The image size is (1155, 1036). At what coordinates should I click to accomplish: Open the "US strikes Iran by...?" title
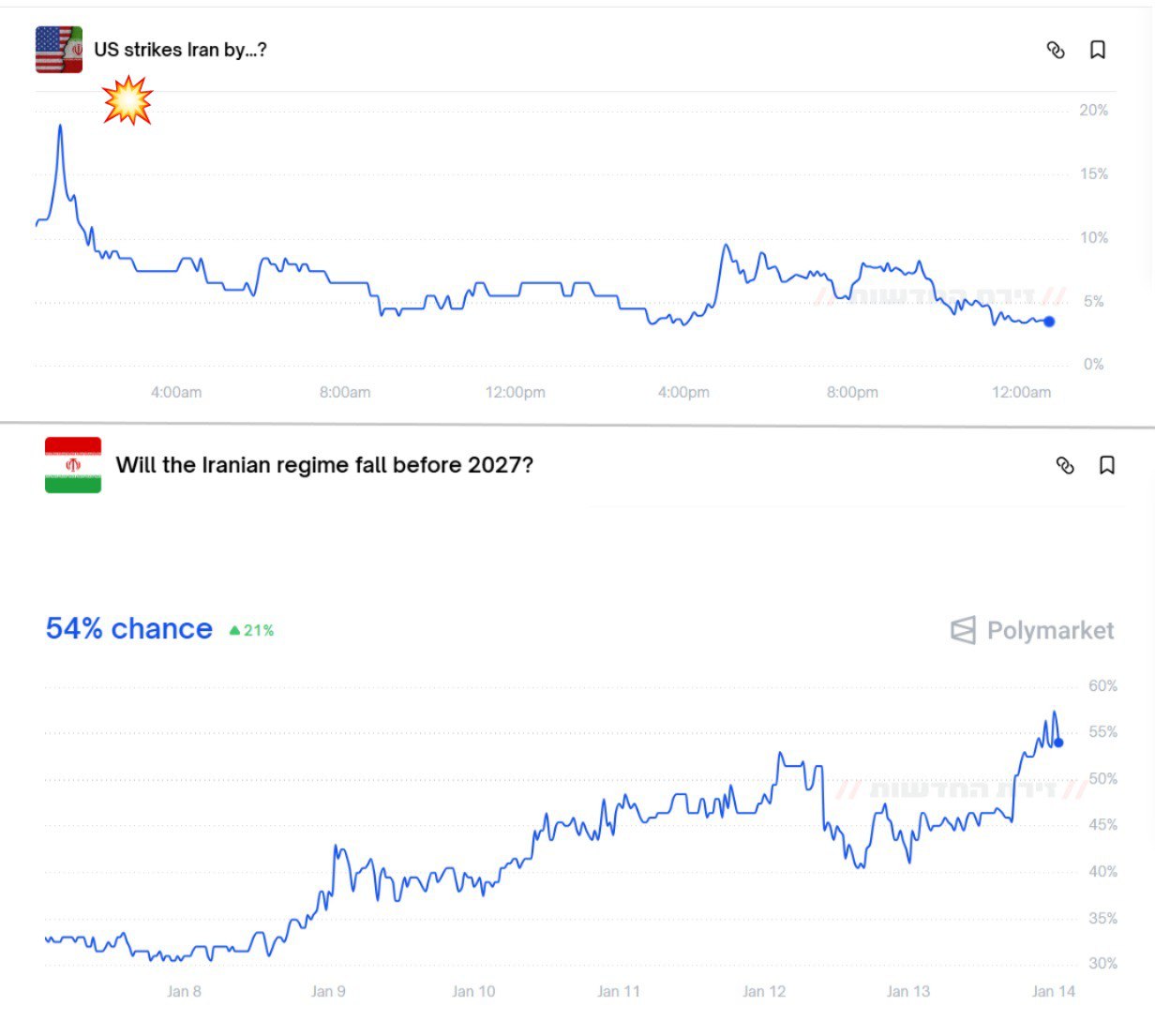pyautogui.click(x=180, y=50)
